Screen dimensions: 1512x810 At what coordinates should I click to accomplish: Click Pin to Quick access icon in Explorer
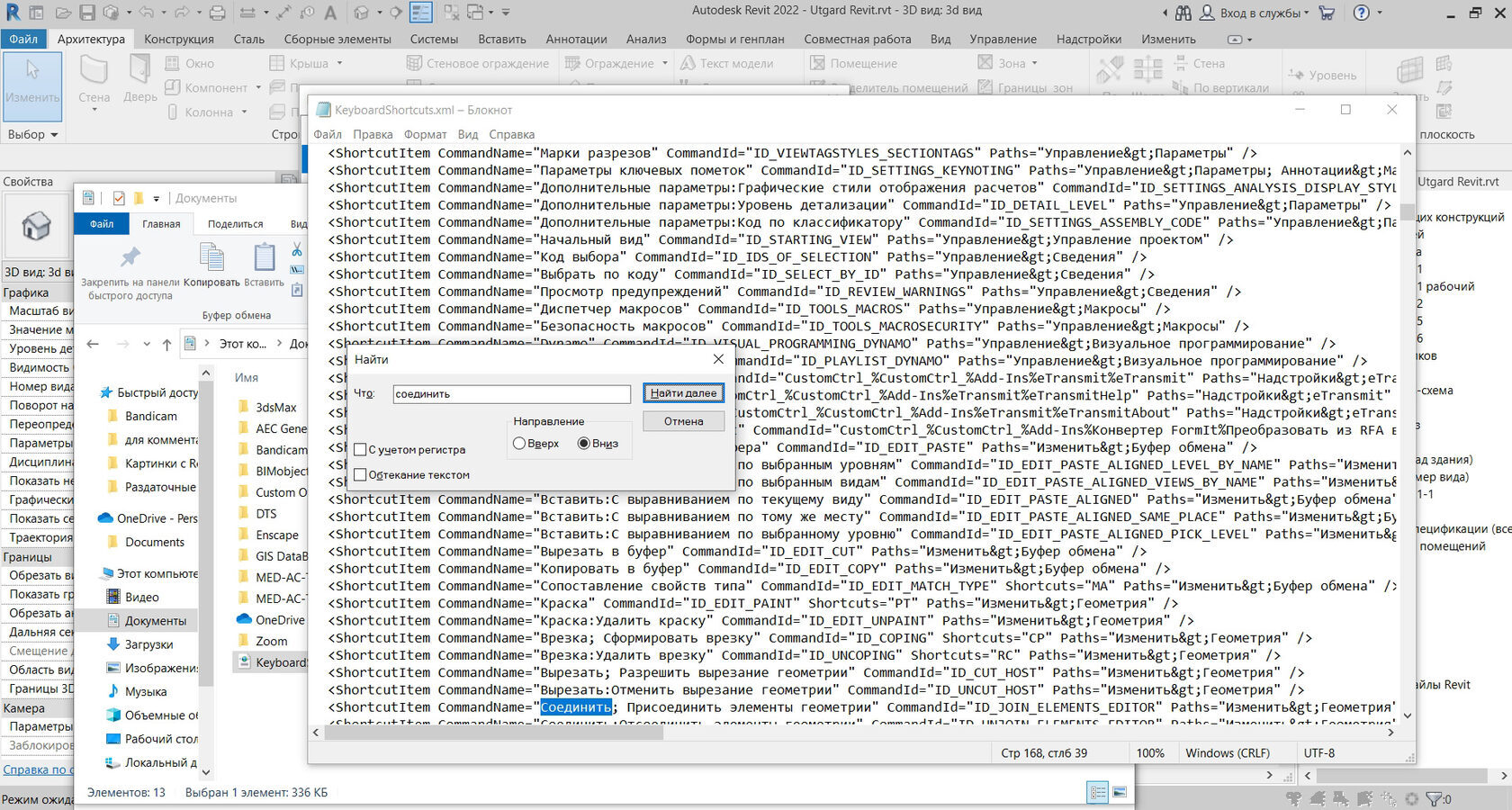pyautogui.click(x=130, y=258)
